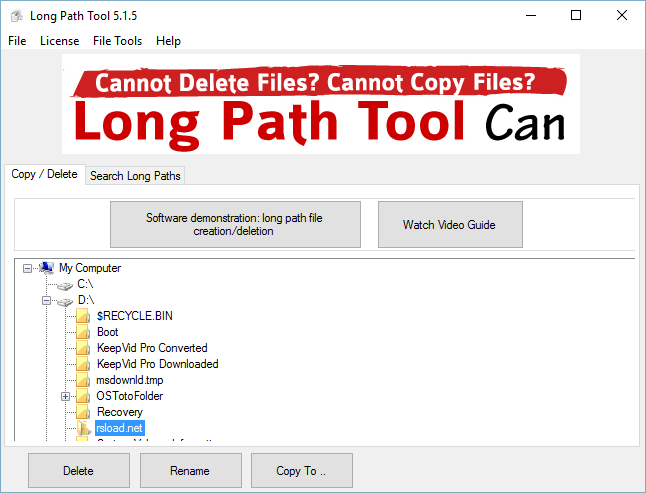Open the License menu
Screen dimensions: 646x493
click(59, 41)
